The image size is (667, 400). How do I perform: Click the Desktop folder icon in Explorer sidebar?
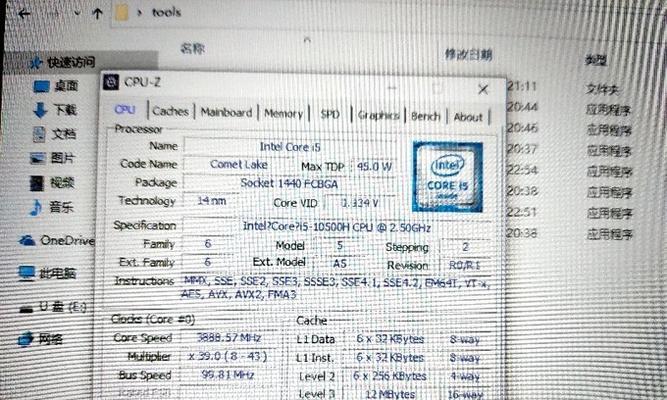[x=41, y=86]
